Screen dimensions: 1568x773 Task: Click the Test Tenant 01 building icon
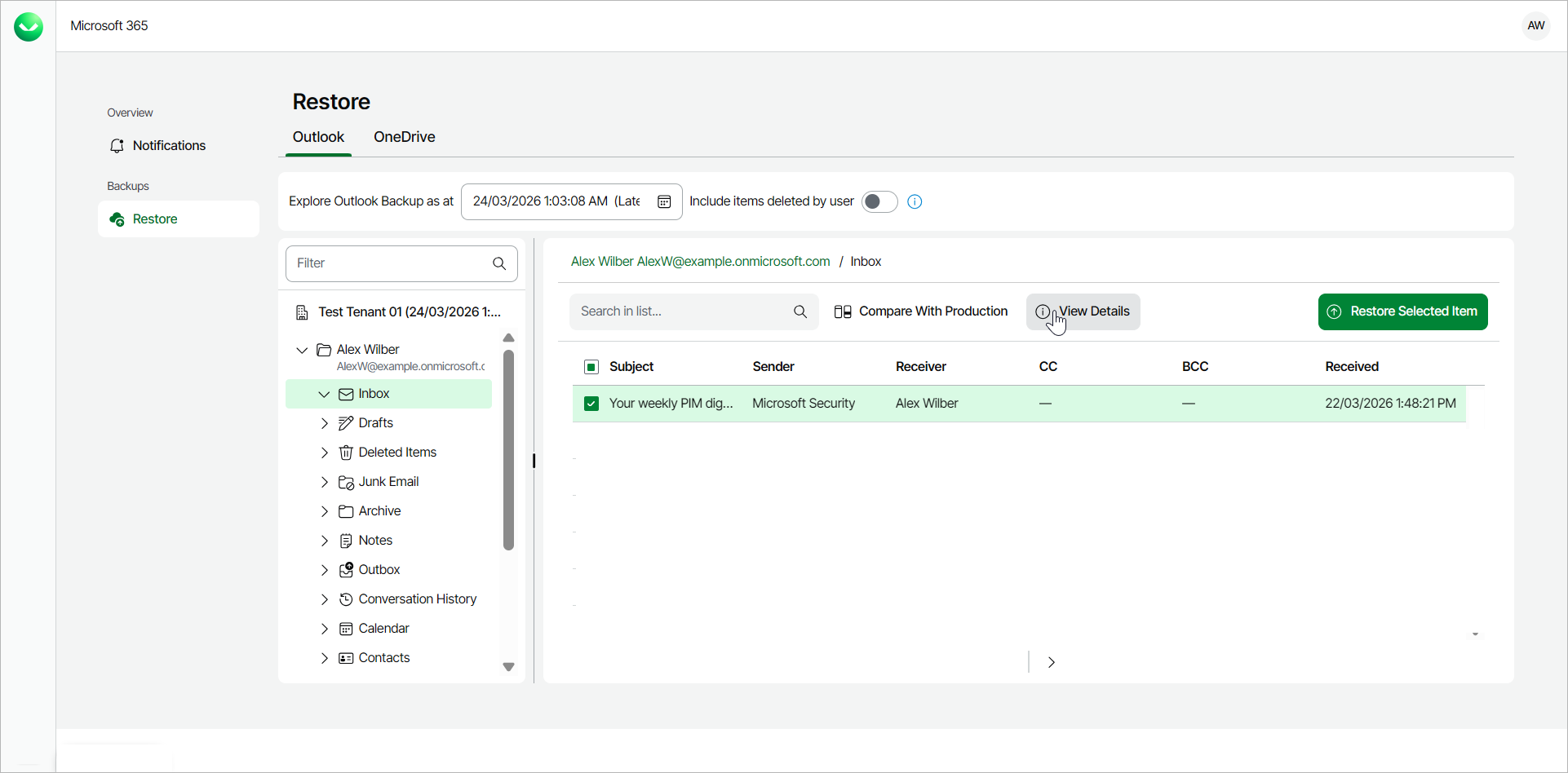[x=302, y=312]
